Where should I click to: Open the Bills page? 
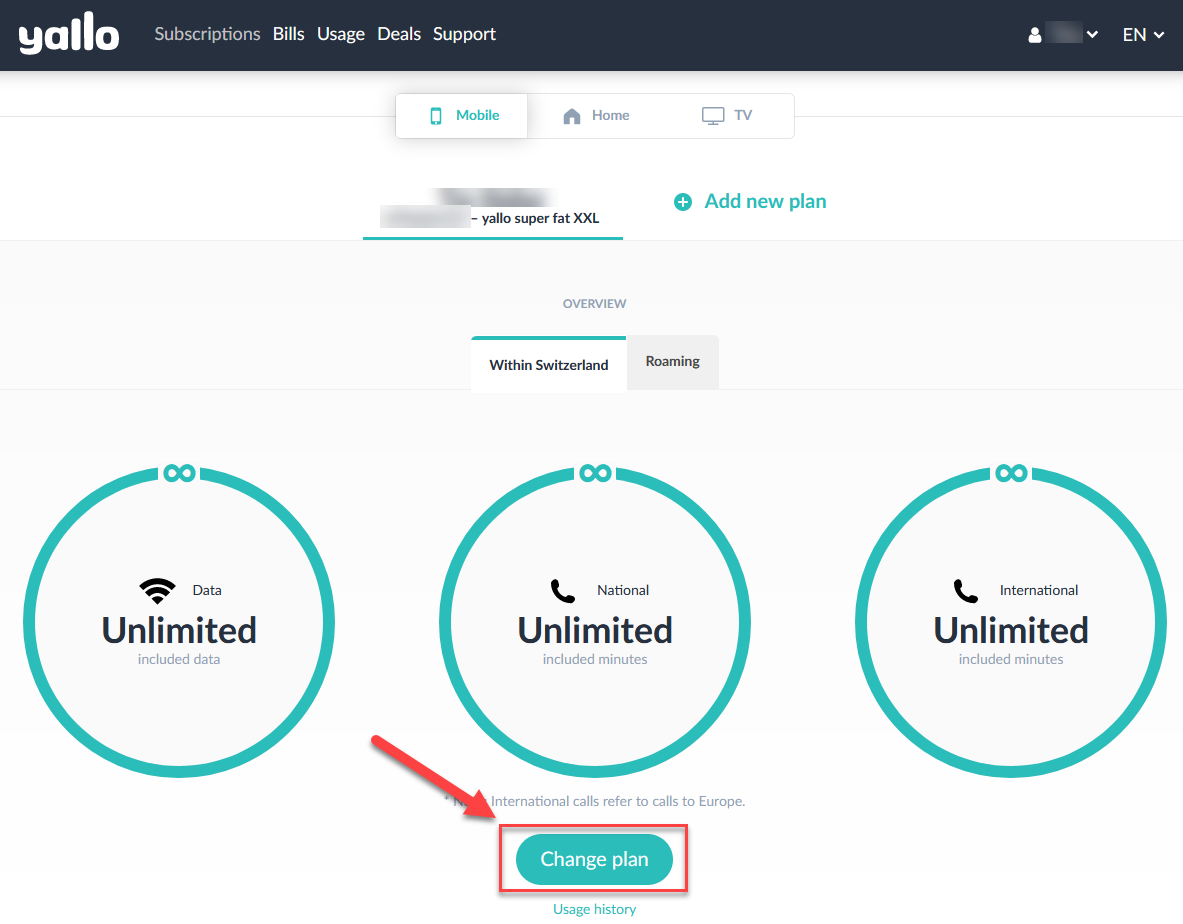pyautogui.click(x=288, y=34)
